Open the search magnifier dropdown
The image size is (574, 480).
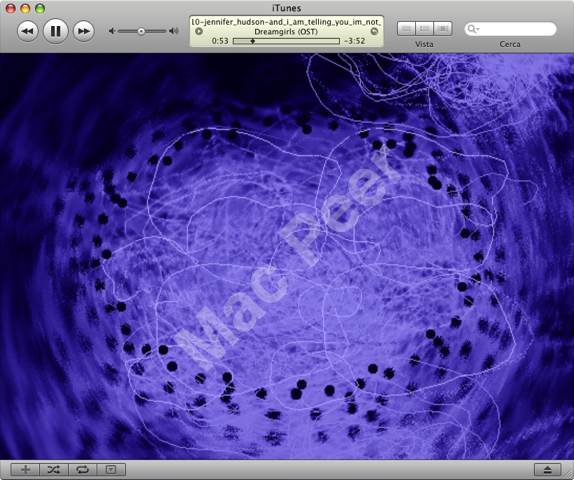click(x=473, y=29)
